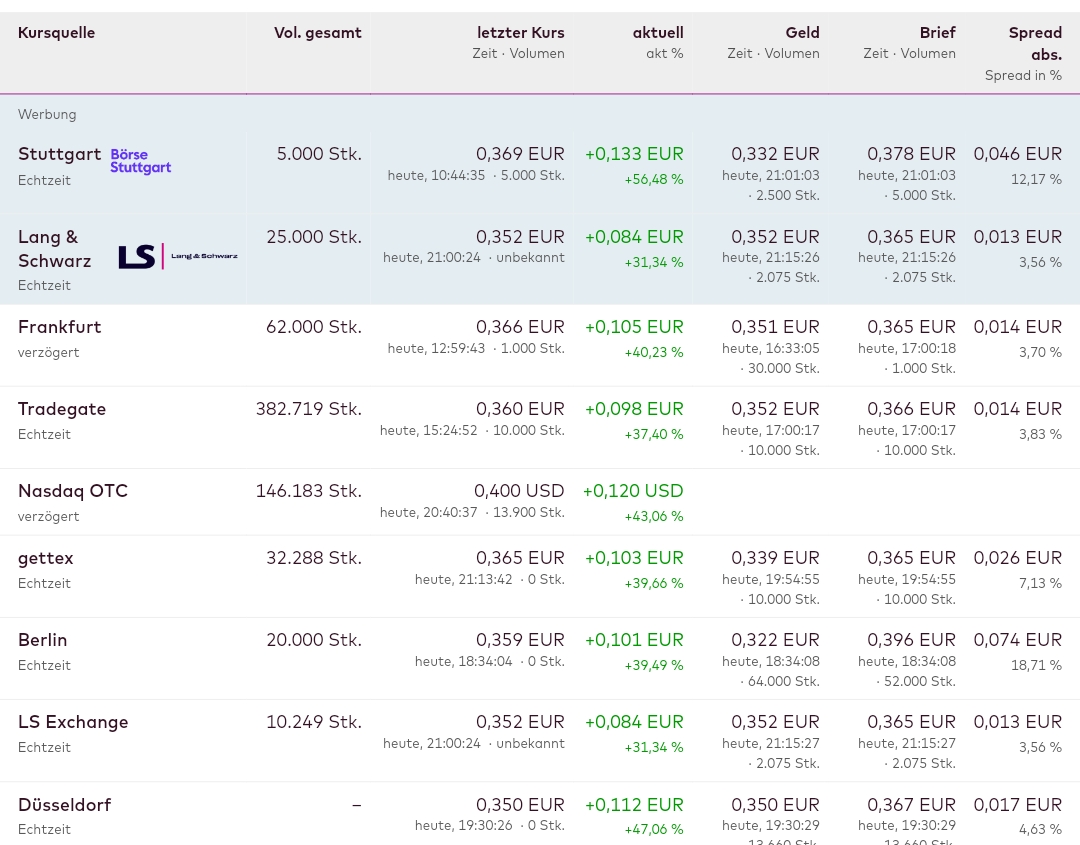Select Berlin ask price 0,396 EUR
The image size is (1080, 845).
coord(911,640)
